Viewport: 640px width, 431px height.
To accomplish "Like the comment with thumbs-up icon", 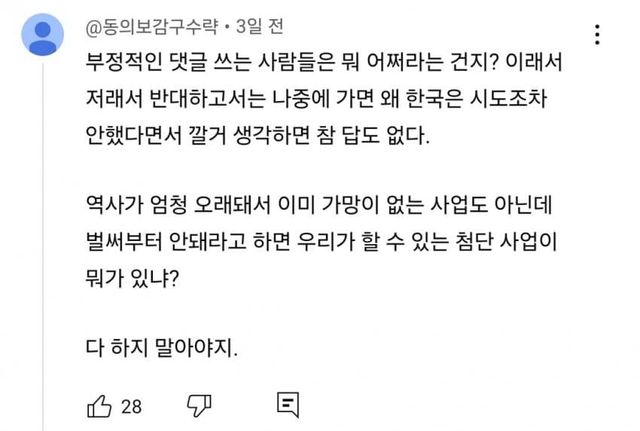I will (x=100, y=405).
